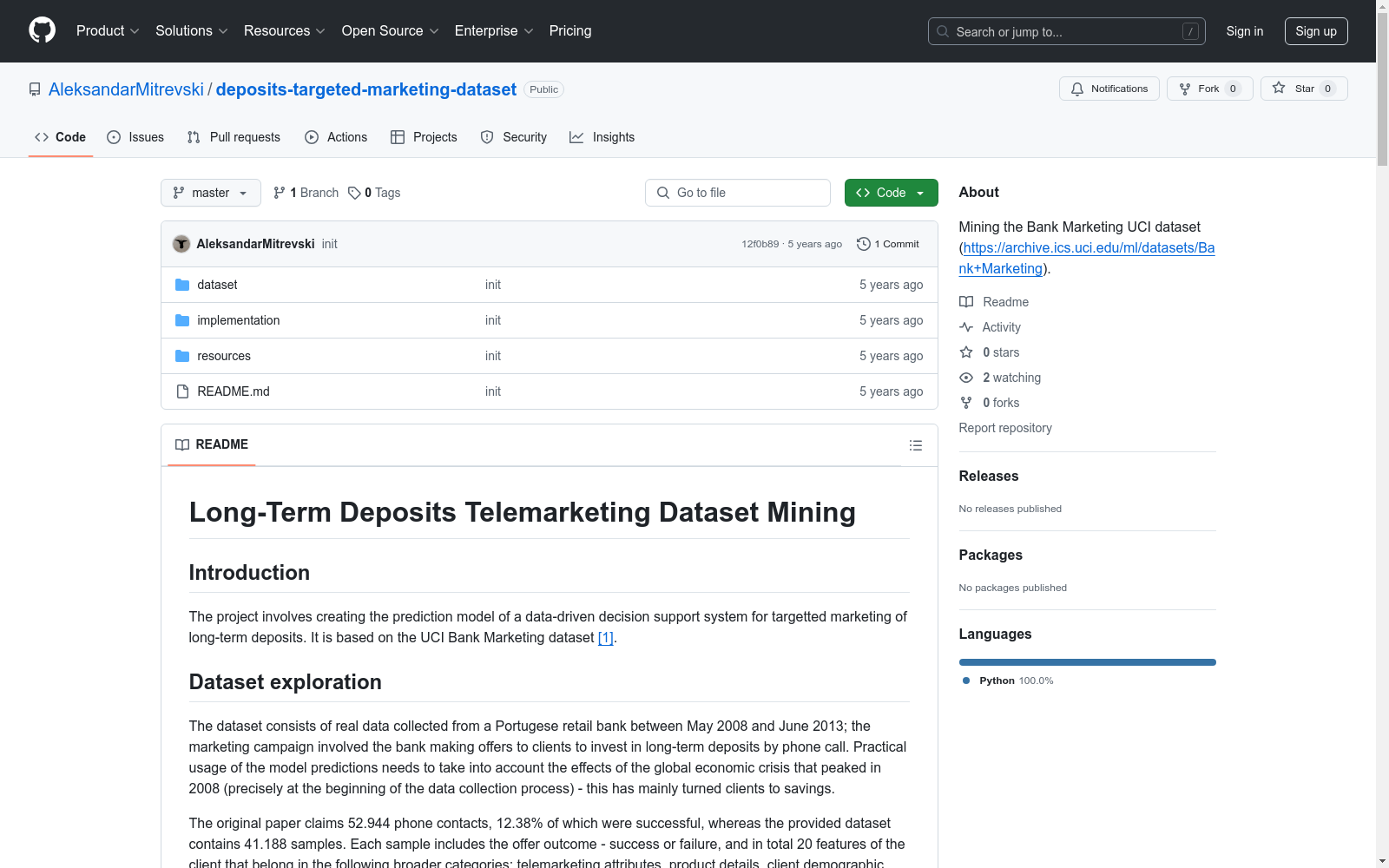
Task: Open the README.md file name
Action: click(234, 391)
